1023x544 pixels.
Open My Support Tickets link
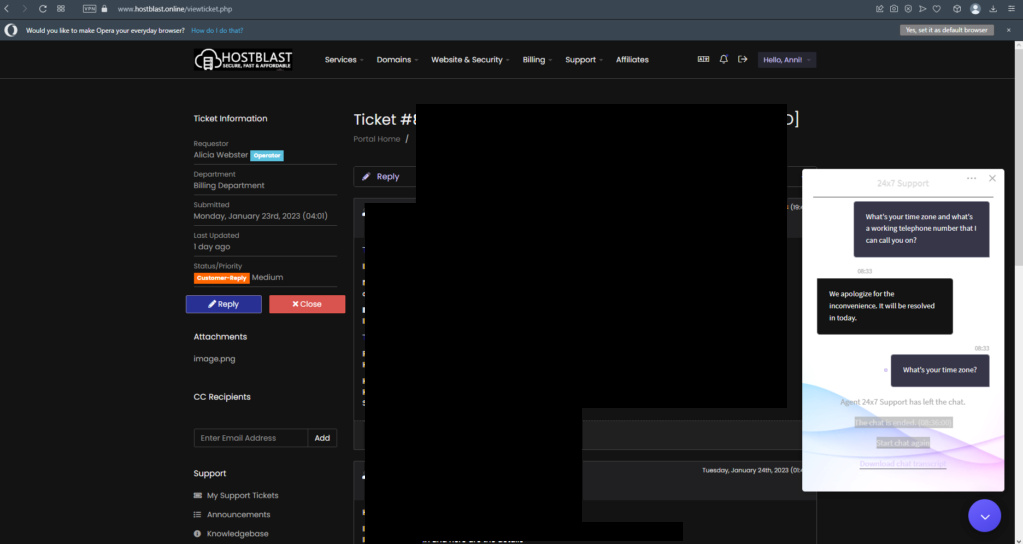click(x=242, y=496)
